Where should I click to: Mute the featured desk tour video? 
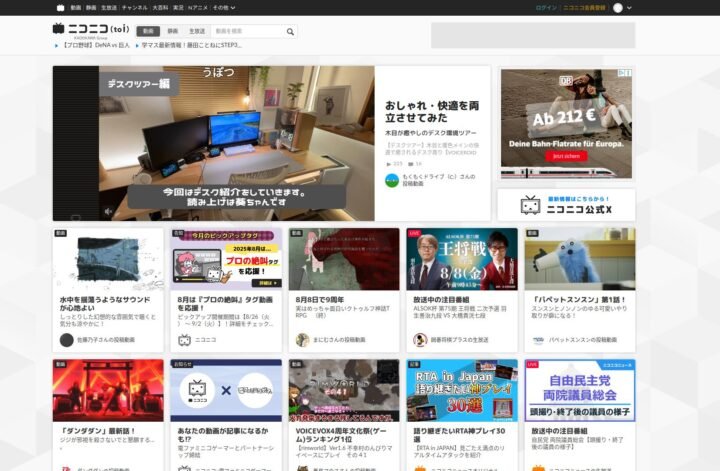pos(108,211)
